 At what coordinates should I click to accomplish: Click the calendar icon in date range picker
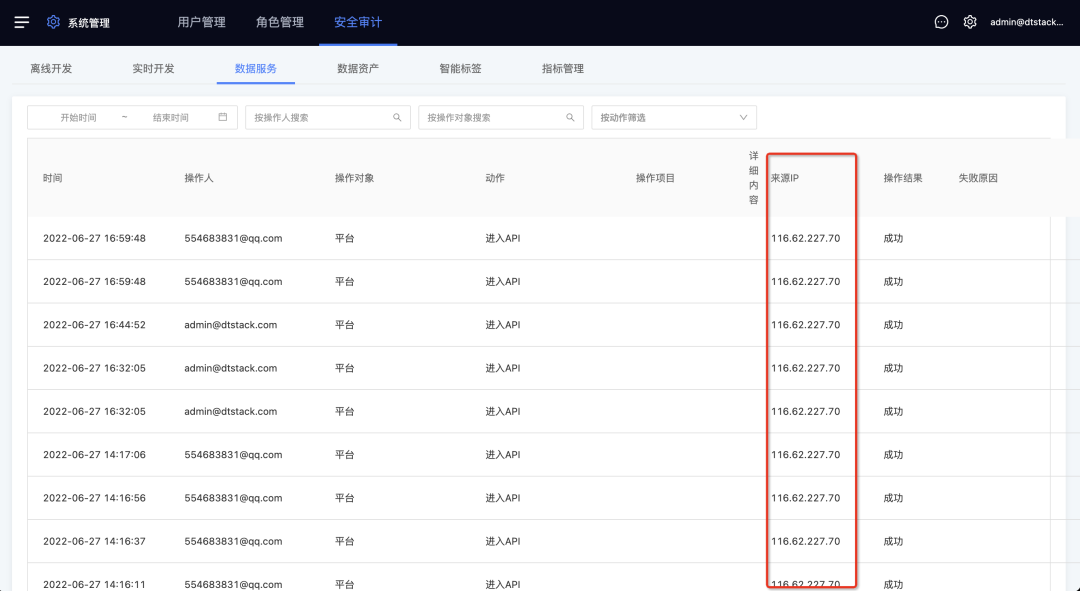223,117
